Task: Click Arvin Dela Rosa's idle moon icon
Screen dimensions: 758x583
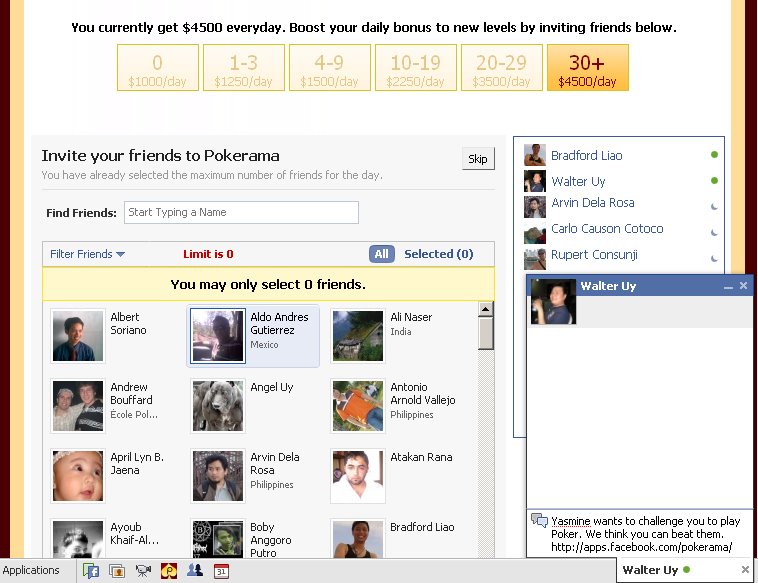Action: pos(714,206)
